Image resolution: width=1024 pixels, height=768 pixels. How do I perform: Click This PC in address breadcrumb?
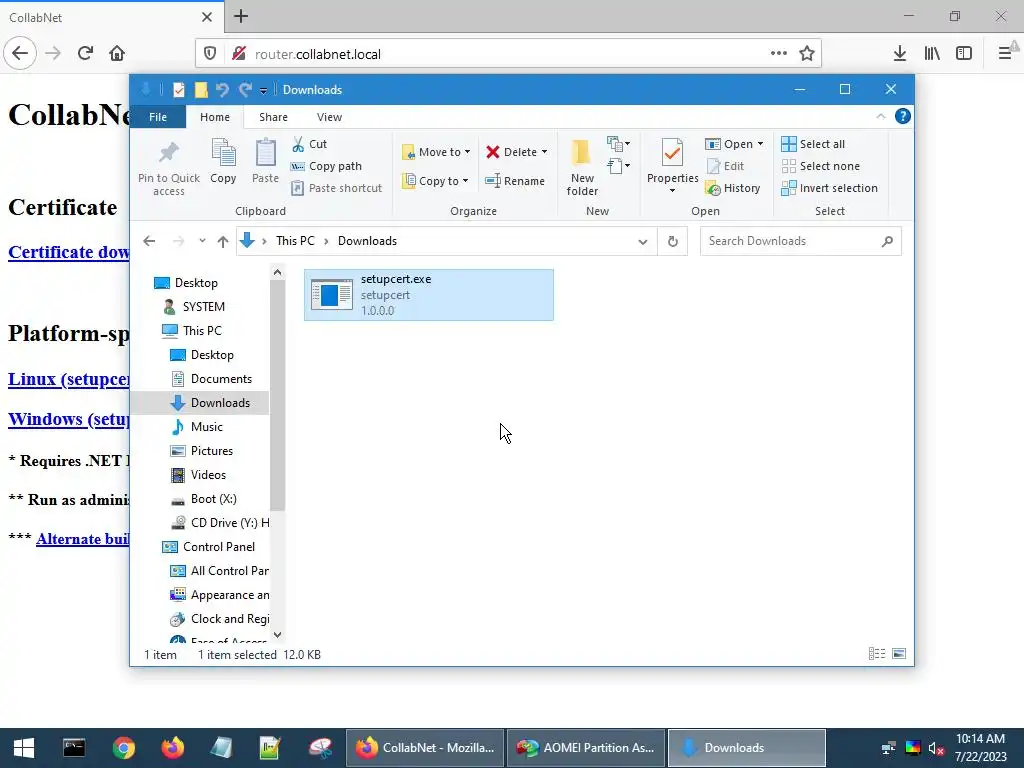[295, 241]
